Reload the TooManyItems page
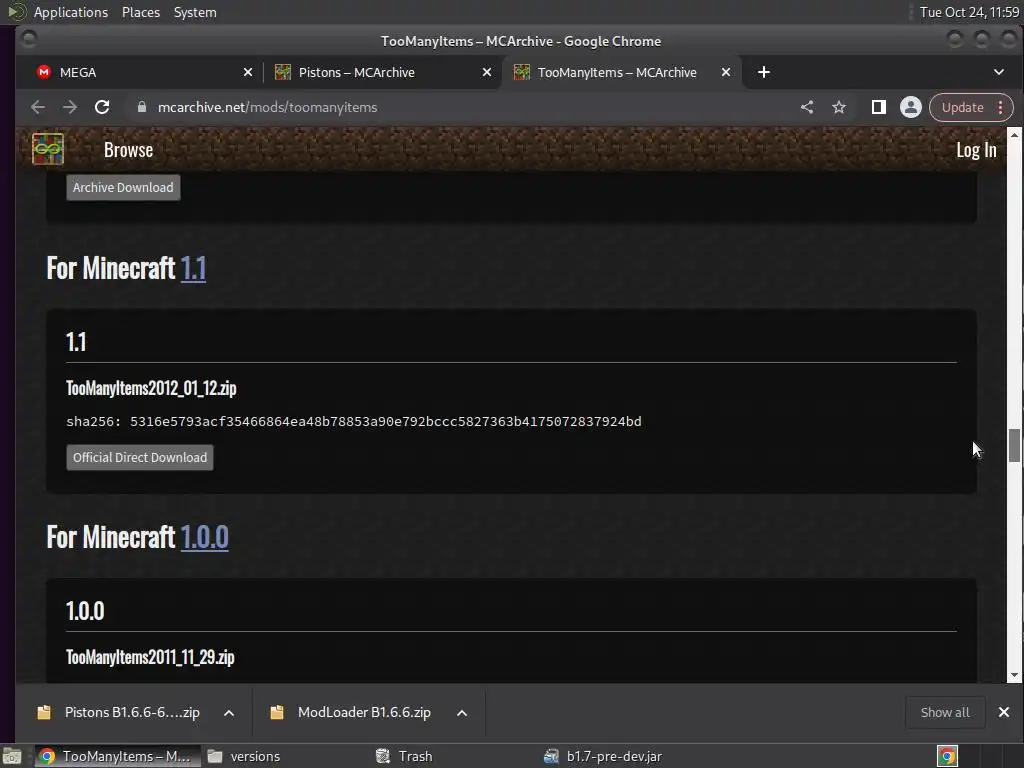This screenshot has height=768, width=1024. [x=102, y=107]
